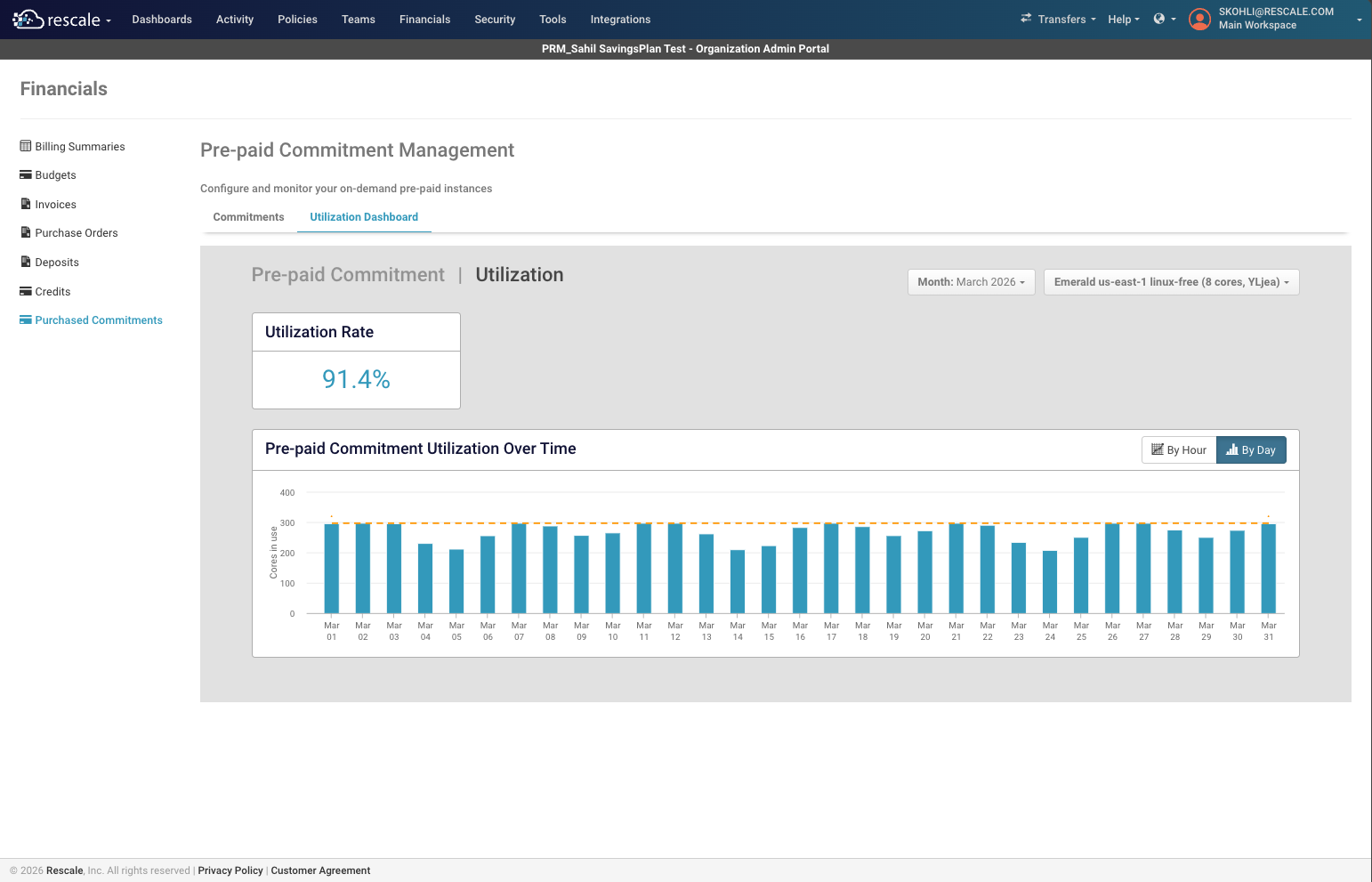This screenshot has height=882, width=1372.
Task: Click the Transfers arrows icon
Action: [1026, 19]
